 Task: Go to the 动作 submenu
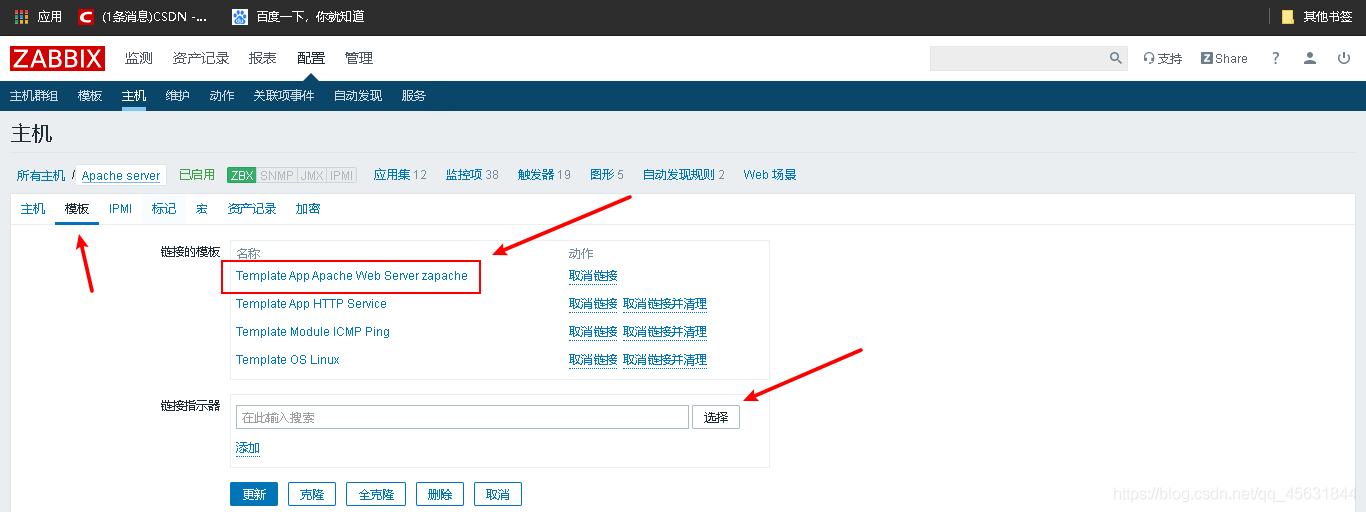point(222,96)
